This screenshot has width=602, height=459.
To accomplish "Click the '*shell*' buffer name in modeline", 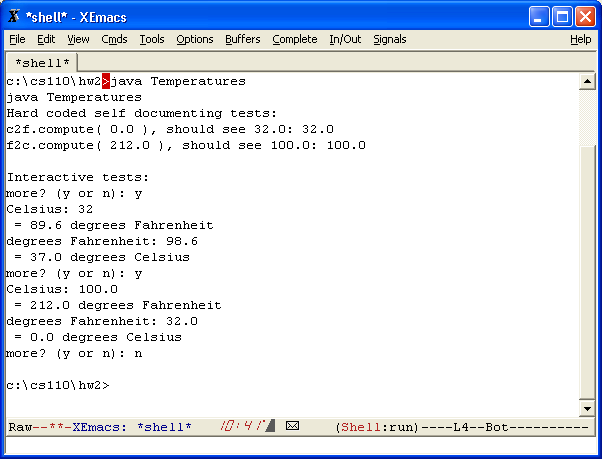I will pos(164,427).
